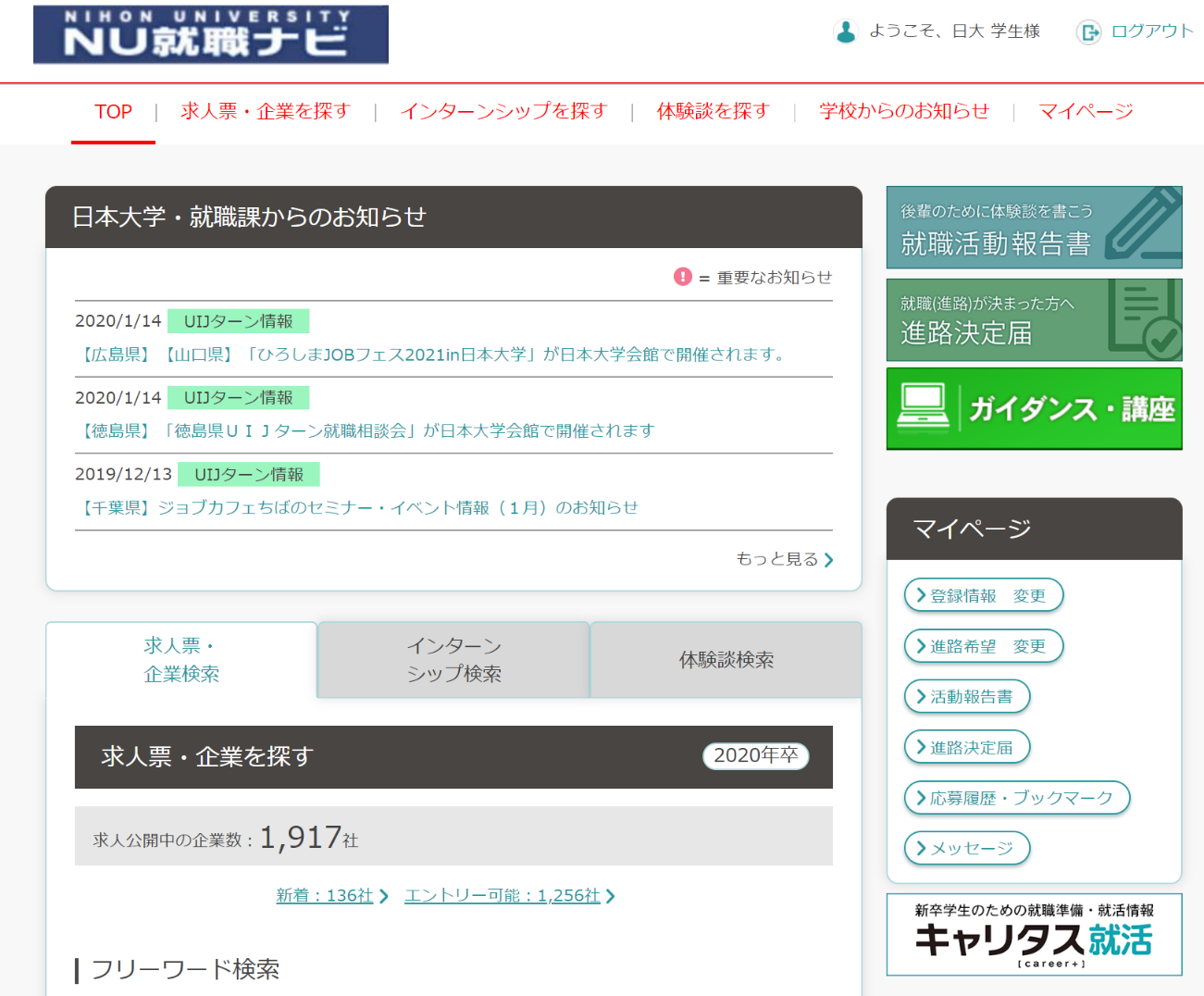Open エントリー可能:1,256社 link
Screen dimensions: 1204x996
[503, 896]
